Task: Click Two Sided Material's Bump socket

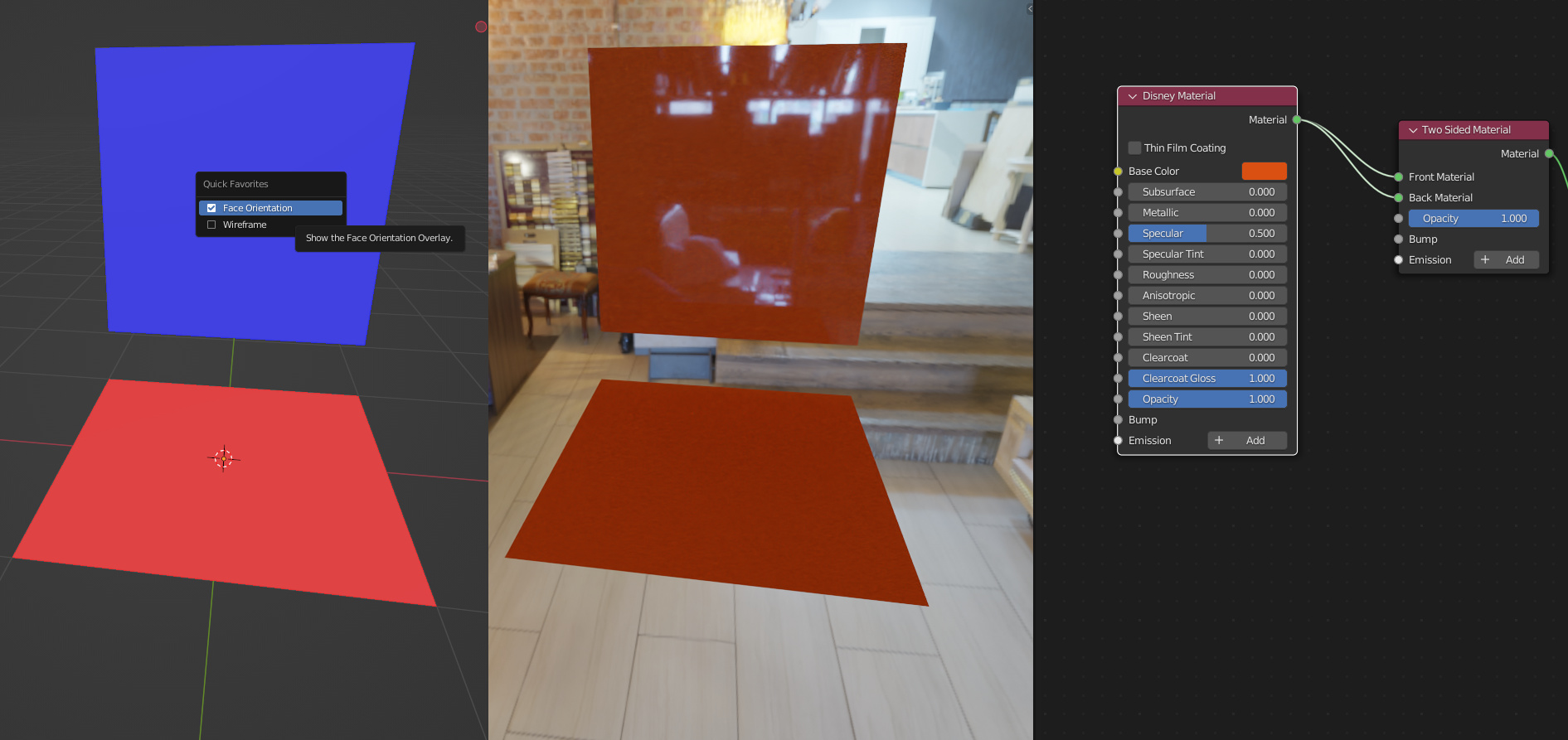Action: click(x=1399, y=239)
